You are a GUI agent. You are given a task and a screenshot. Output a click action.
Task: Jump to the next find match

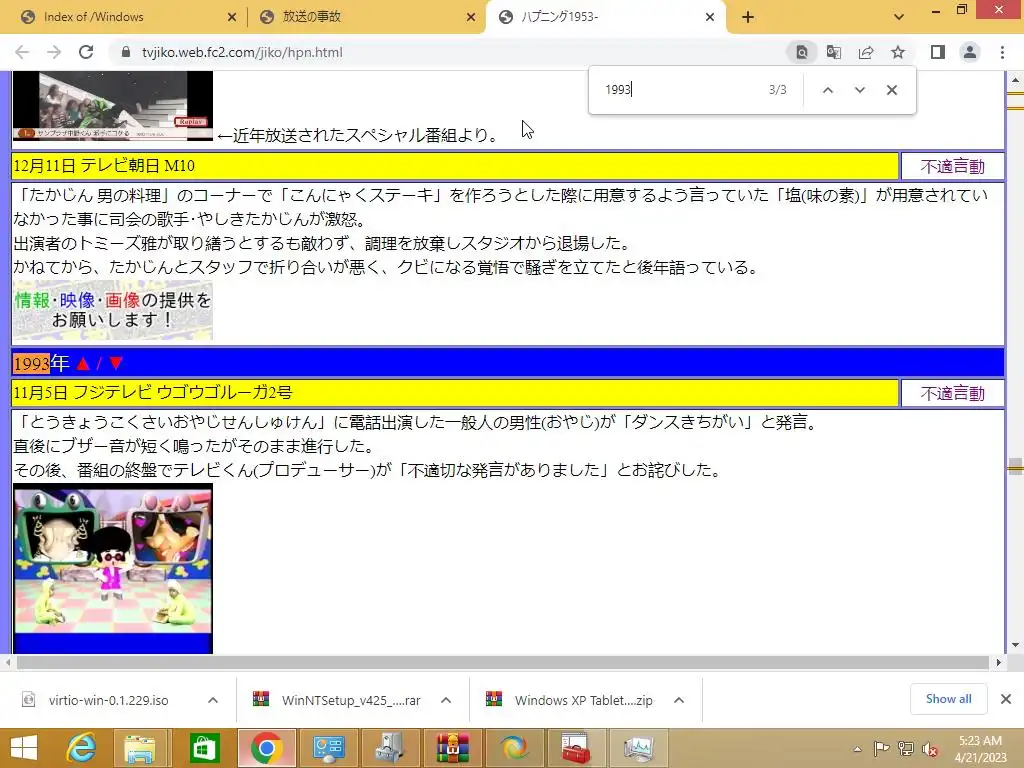click(859, 90)
